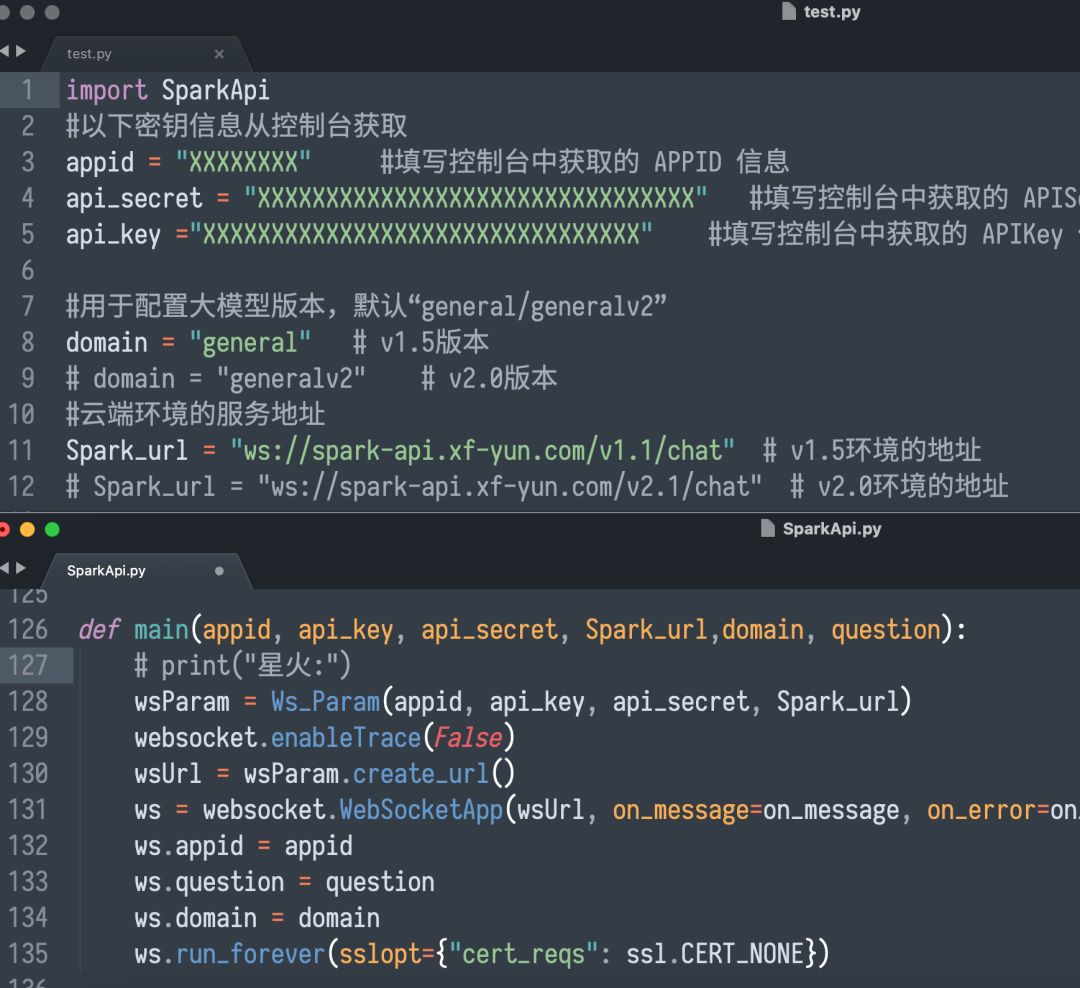Image resolution: width=1080 pixels, height=988 pixels.
Task: Click the 'def' keyword on line 126
Action: coord(100,630)
